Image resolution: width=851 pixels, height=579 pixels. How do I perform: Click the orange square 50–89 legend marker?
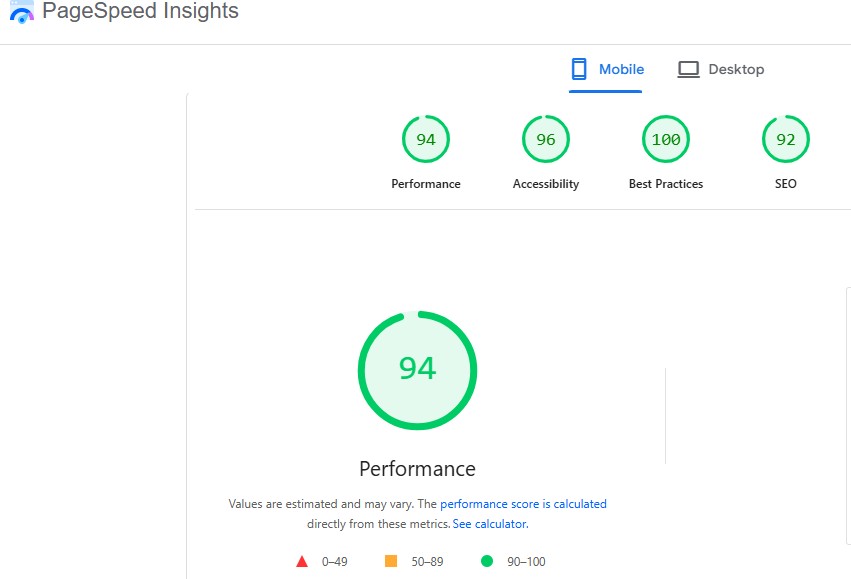[391, 561]
